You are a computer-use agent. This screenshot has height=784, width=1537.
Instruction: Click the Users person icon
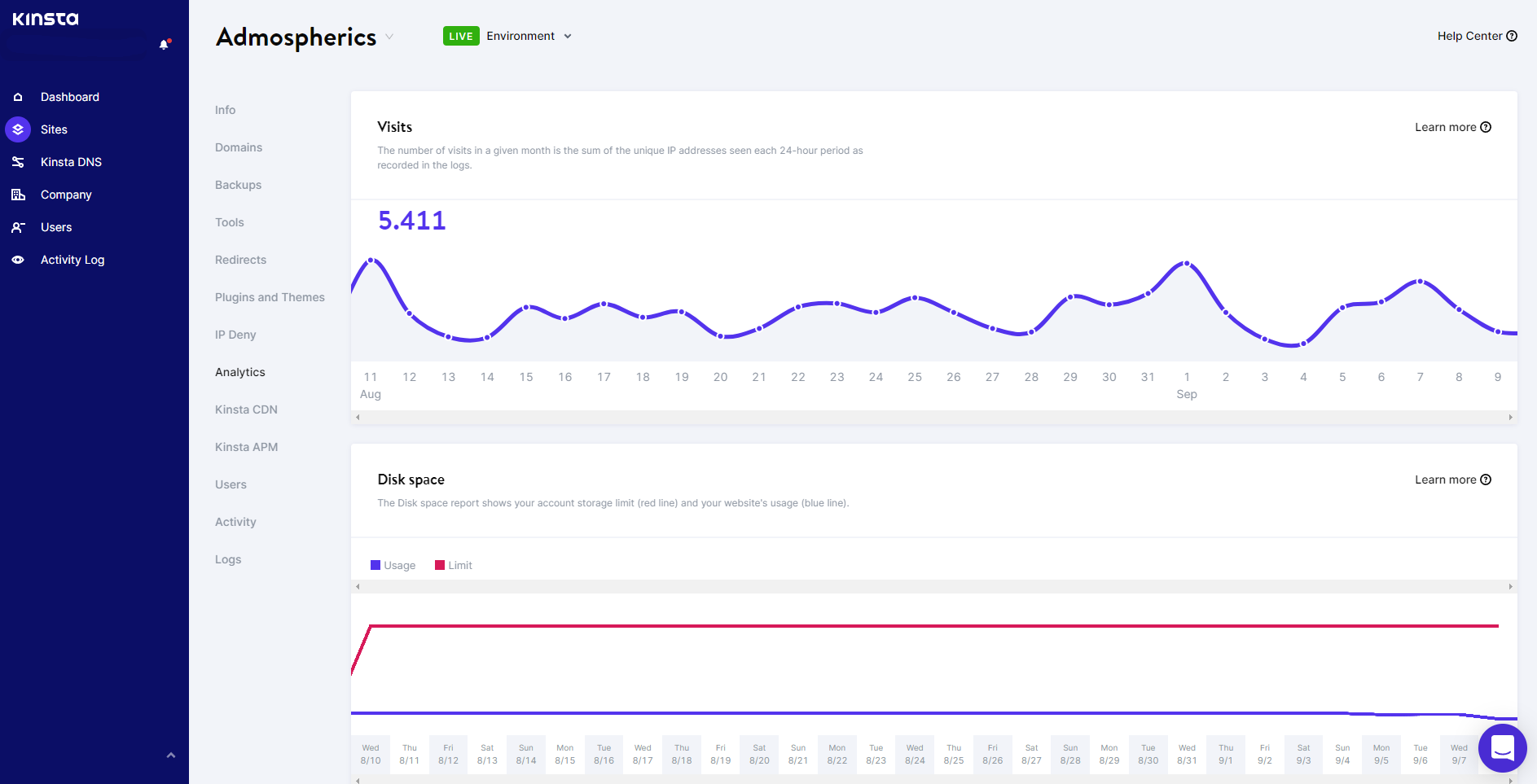point(18,227)
